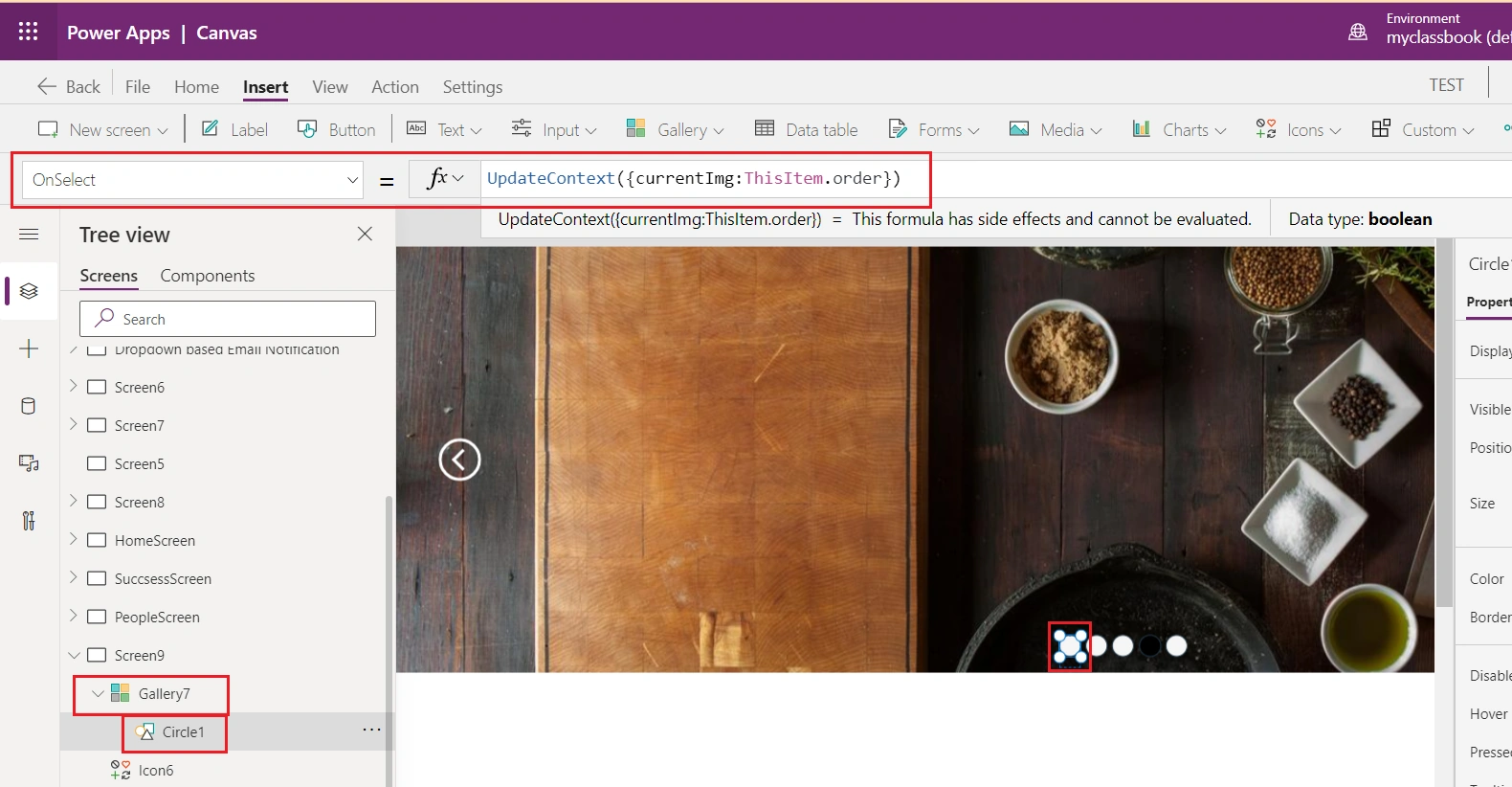Open the Tree view layers icon
This screenshot has width=1512, height=787.
click(29, 291)
